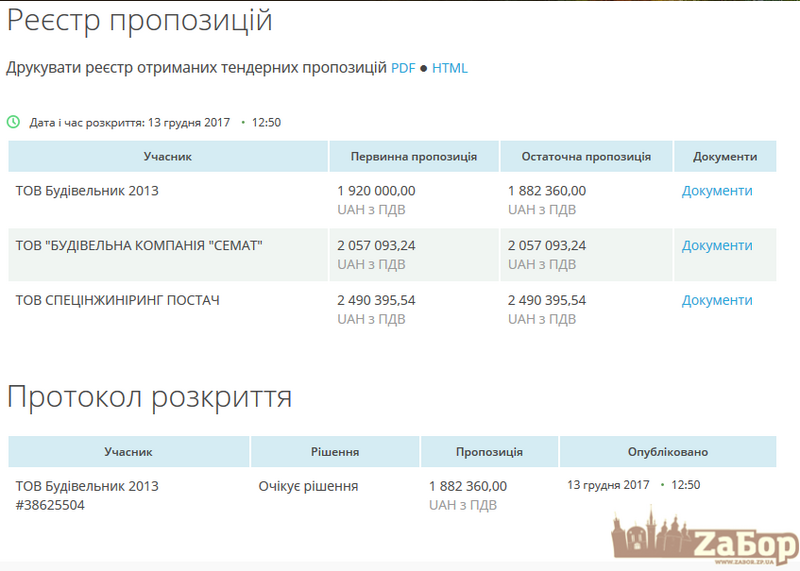The height and width of the screenshot is (571, 800).
Task: Click the Первинна пропозиція column header
Action: [413, 156]
